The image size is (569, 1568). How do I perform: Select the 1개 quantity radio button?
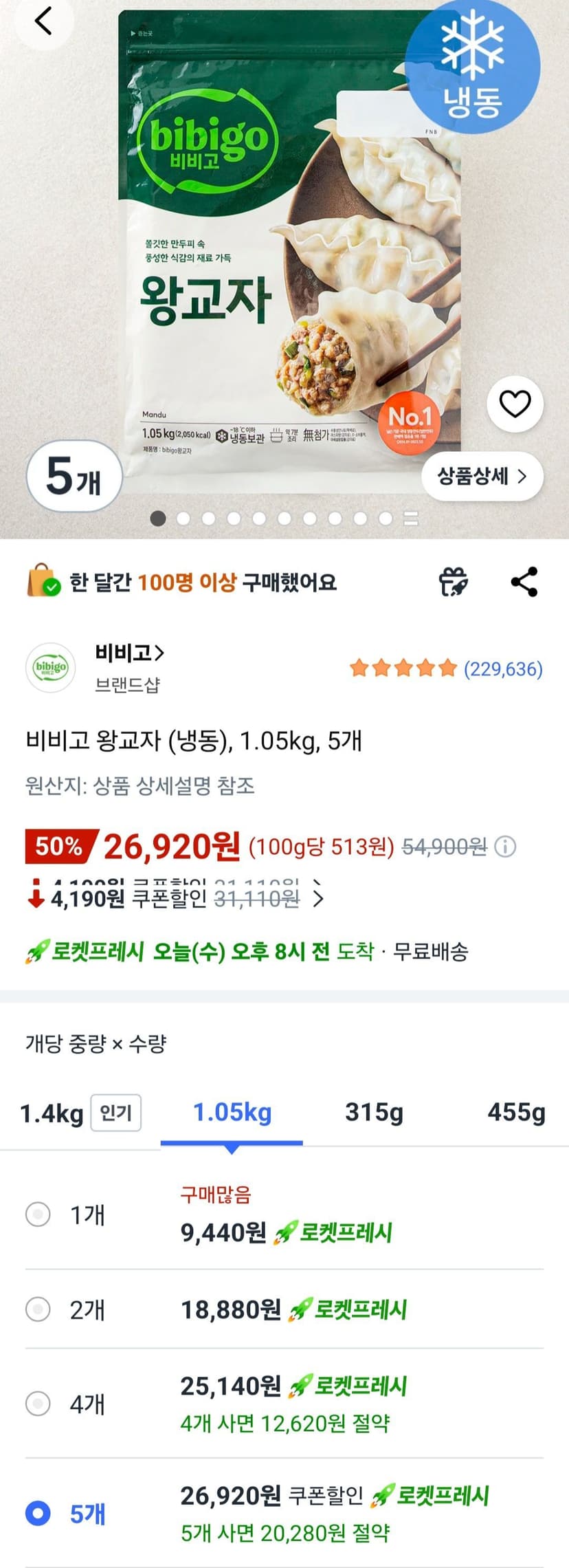tap(38, 1214)
